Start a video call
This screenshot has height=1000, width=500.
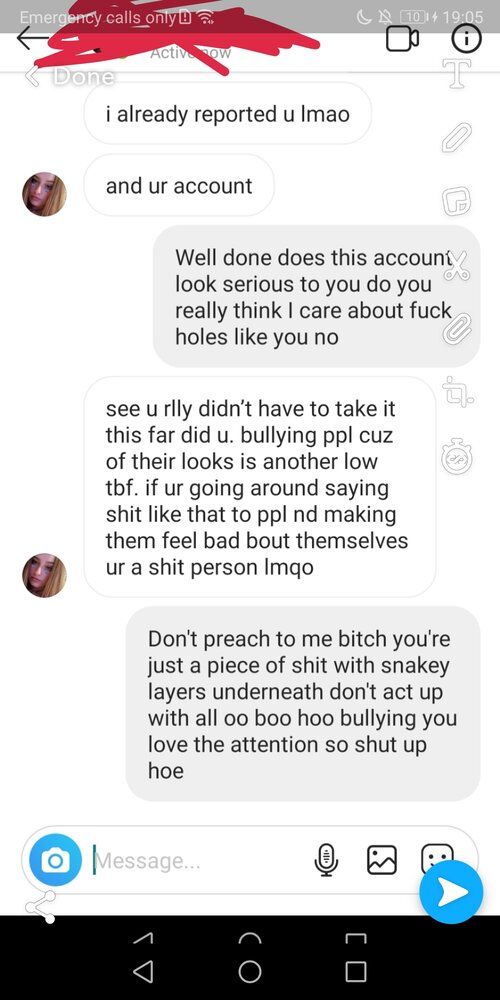pyautogui.click(x=403, y=40)
